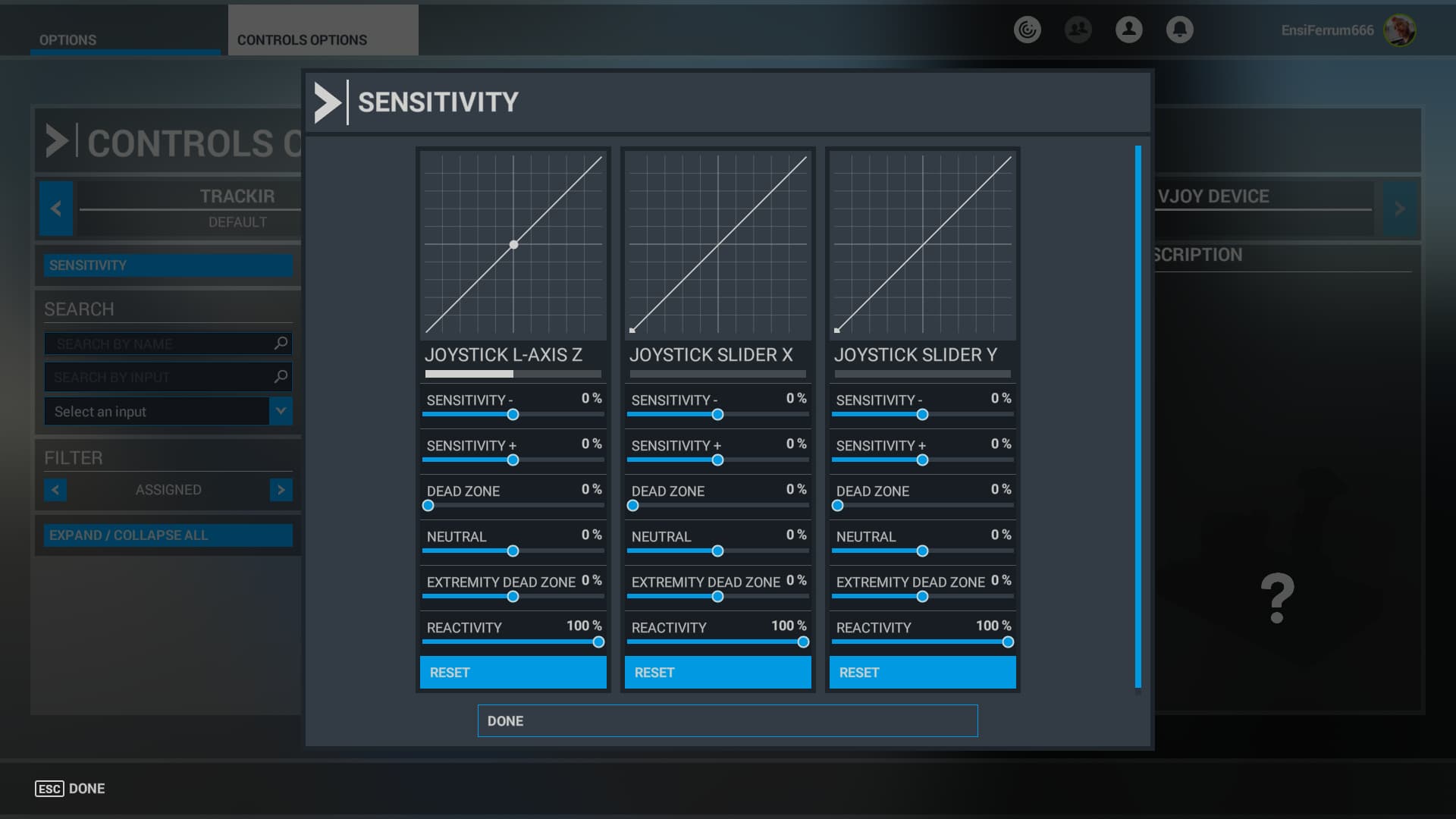1456x819 pixels.
Task: Click Joystick L-Axis Z Dead Zone slider handle
Action: point(428,506)
